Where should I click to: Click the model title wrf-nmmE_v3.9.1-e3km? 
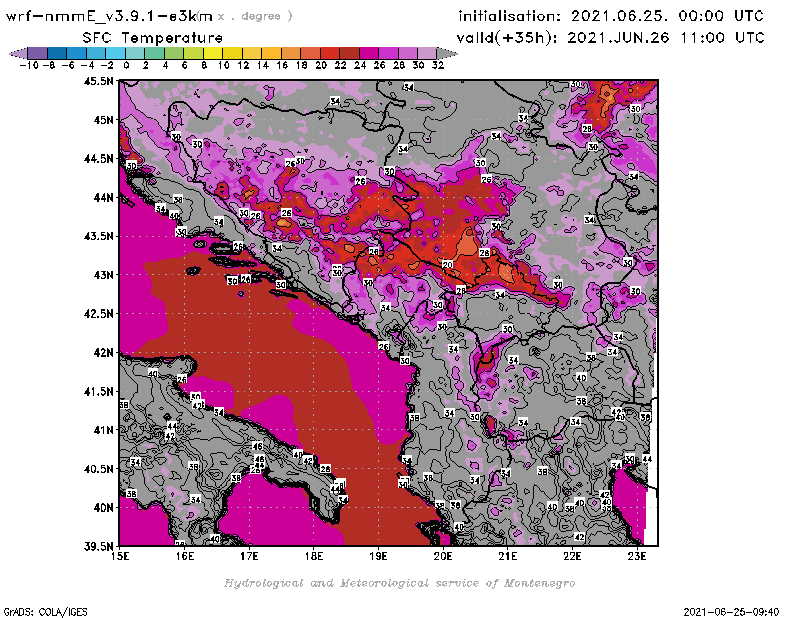coord(109,16)
